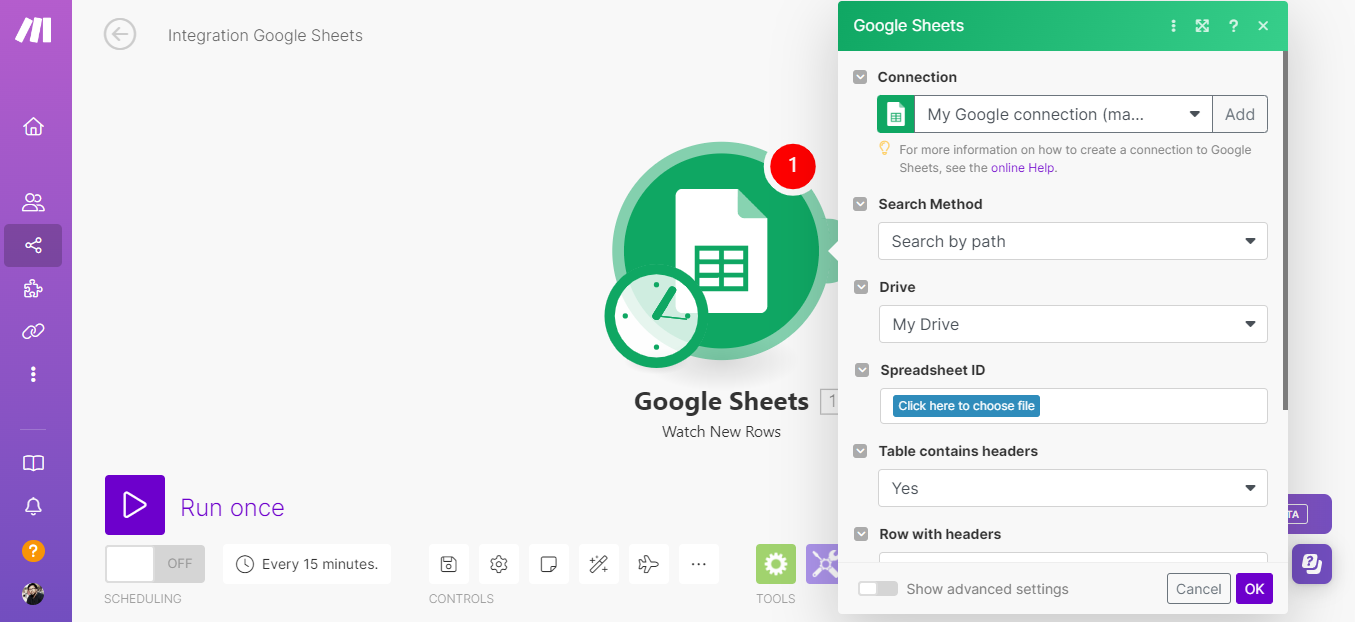
Task: Click here to choose file field
Action: click(x=966, y=406)
